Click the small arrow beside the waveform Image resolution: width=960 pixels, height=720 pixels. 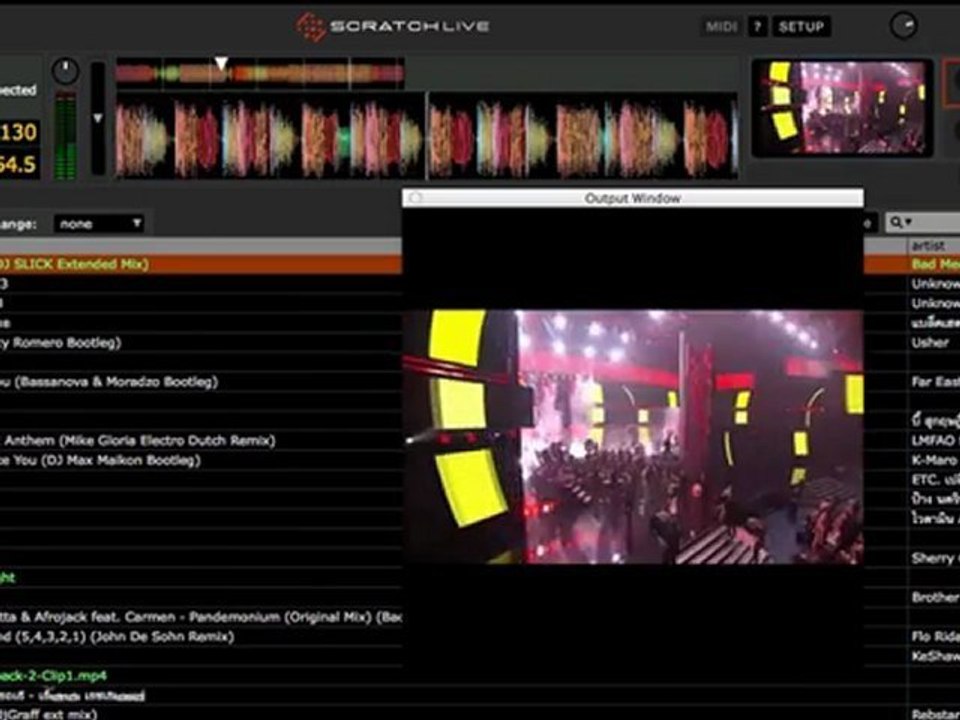point(97,118)
